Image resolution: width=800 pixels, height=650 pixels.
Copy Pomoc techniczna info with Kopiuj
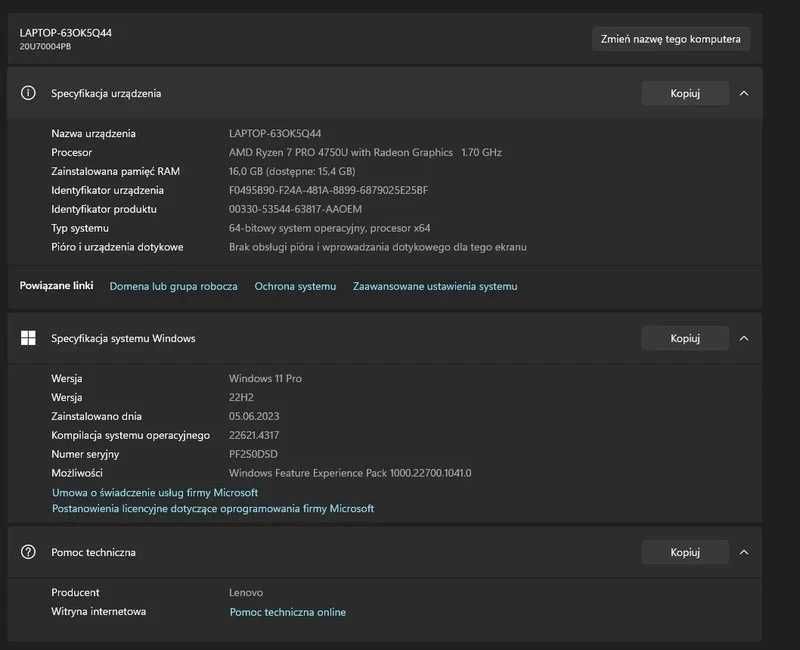[x=685, y=552]
